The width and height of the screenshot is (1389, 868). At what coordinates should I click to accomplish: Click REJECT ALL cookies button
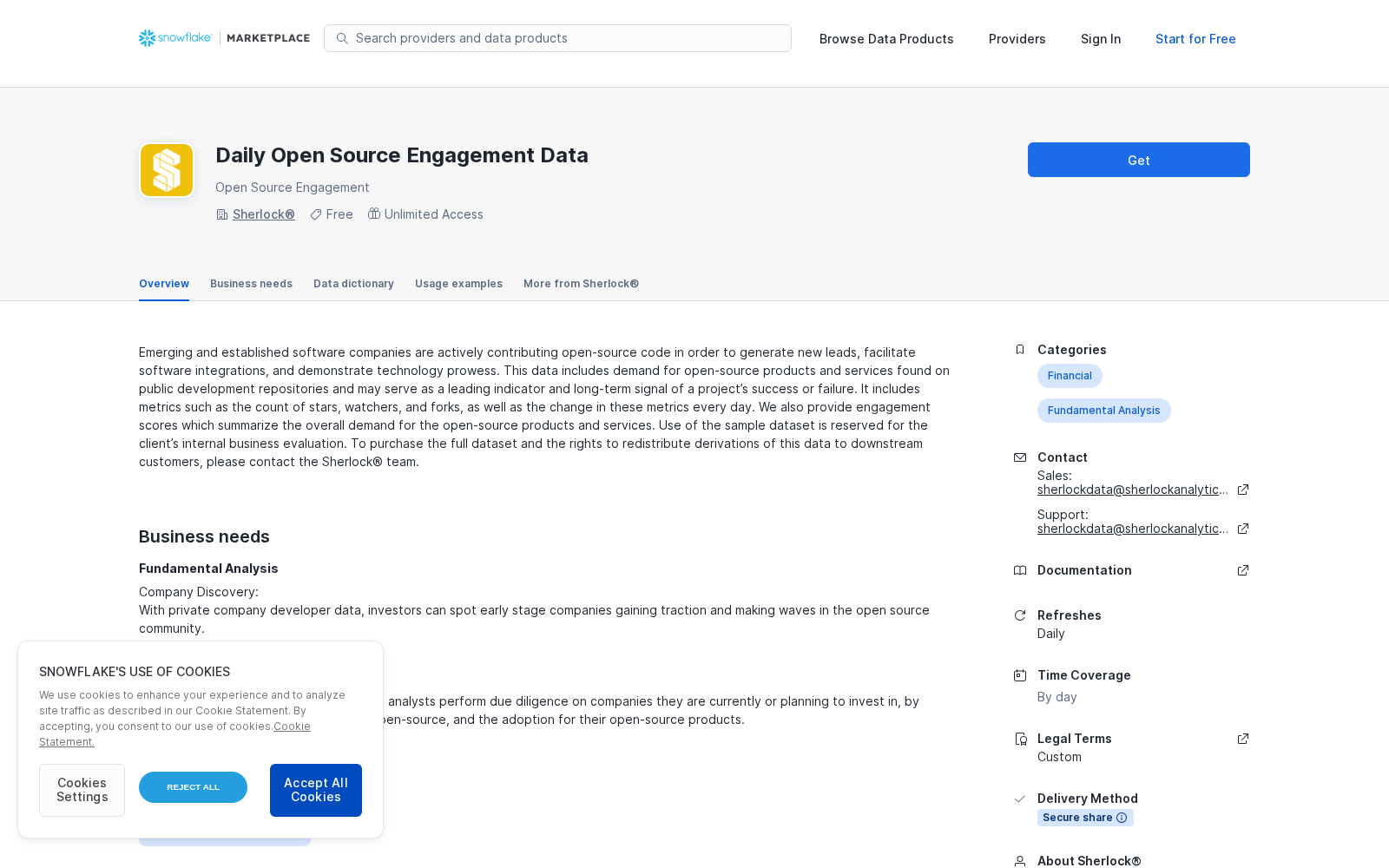[x=193, y=787]
